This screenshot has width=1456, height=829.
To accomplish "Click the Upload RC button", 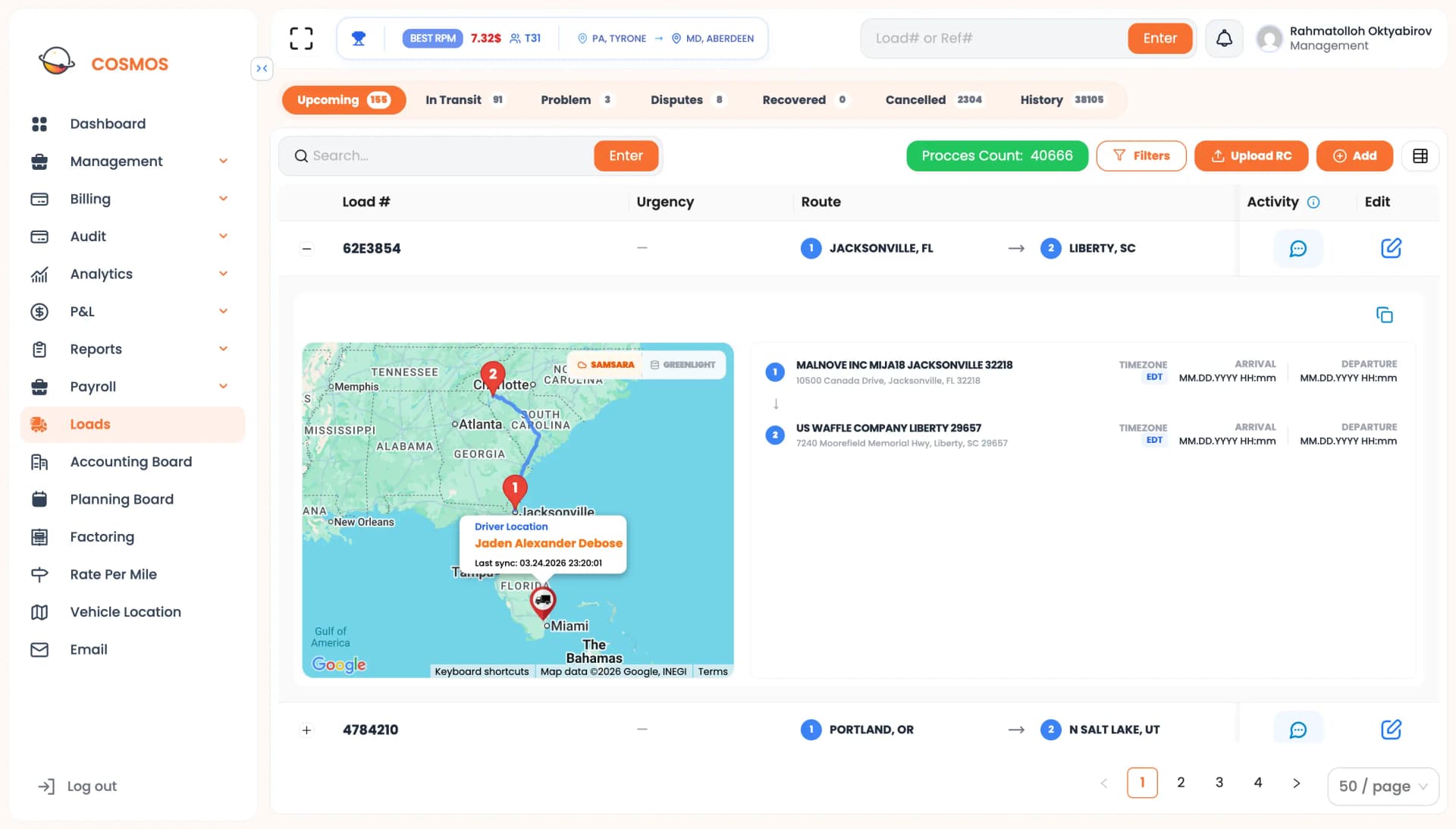I will pos(1250,156).
